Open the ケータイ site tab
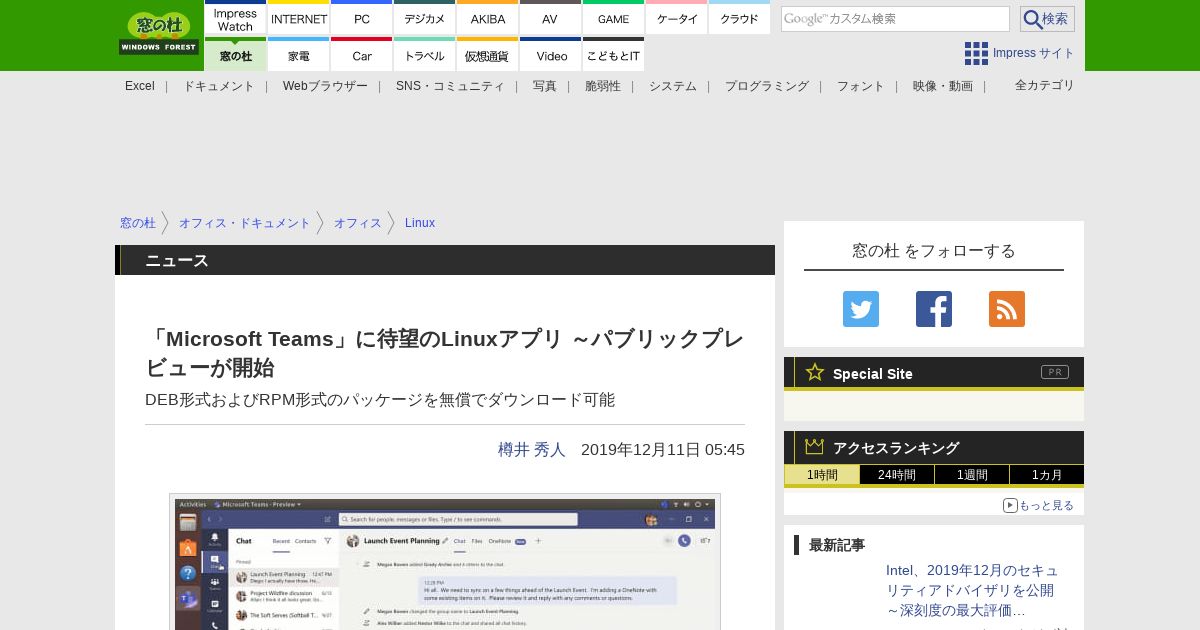Image resolution: width=1200 pixels, height=630 pixels. (676, 18)
